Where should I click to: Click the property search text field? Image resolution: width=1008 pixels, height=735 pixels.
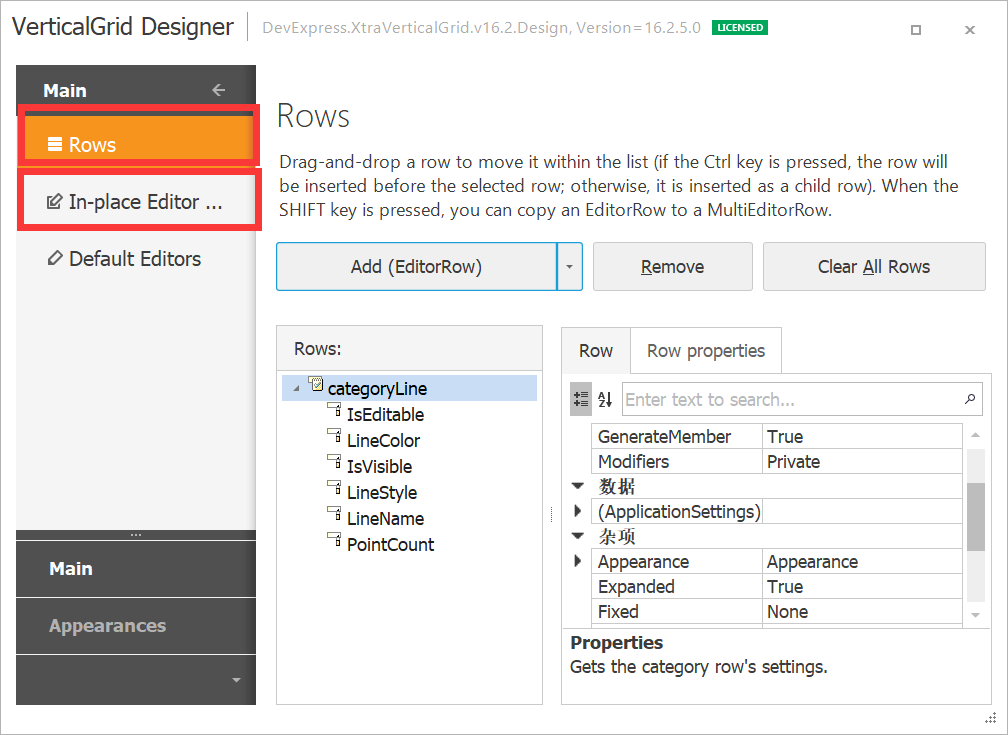(792, 399)
